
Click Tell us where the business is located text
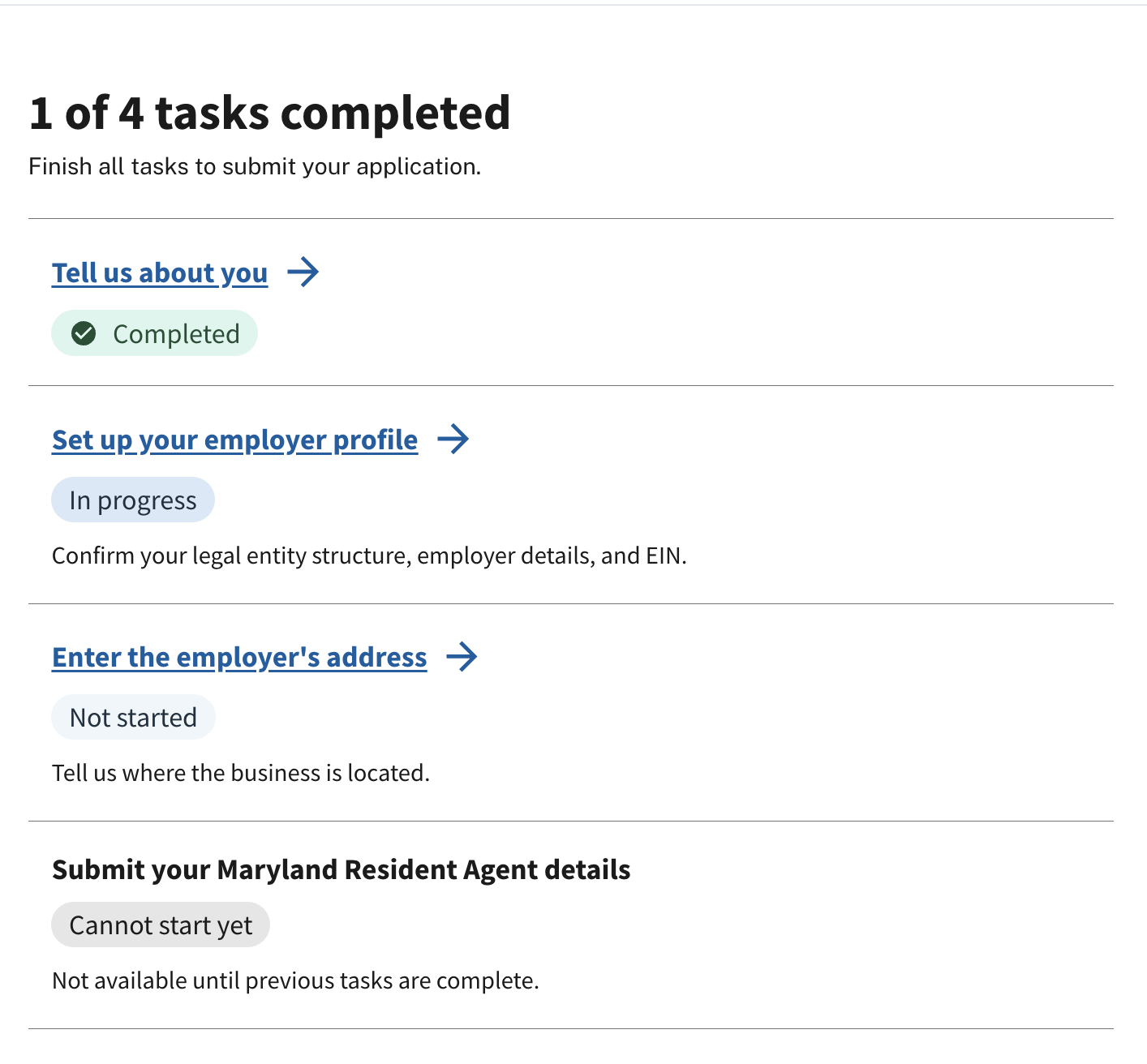(241, 773)
